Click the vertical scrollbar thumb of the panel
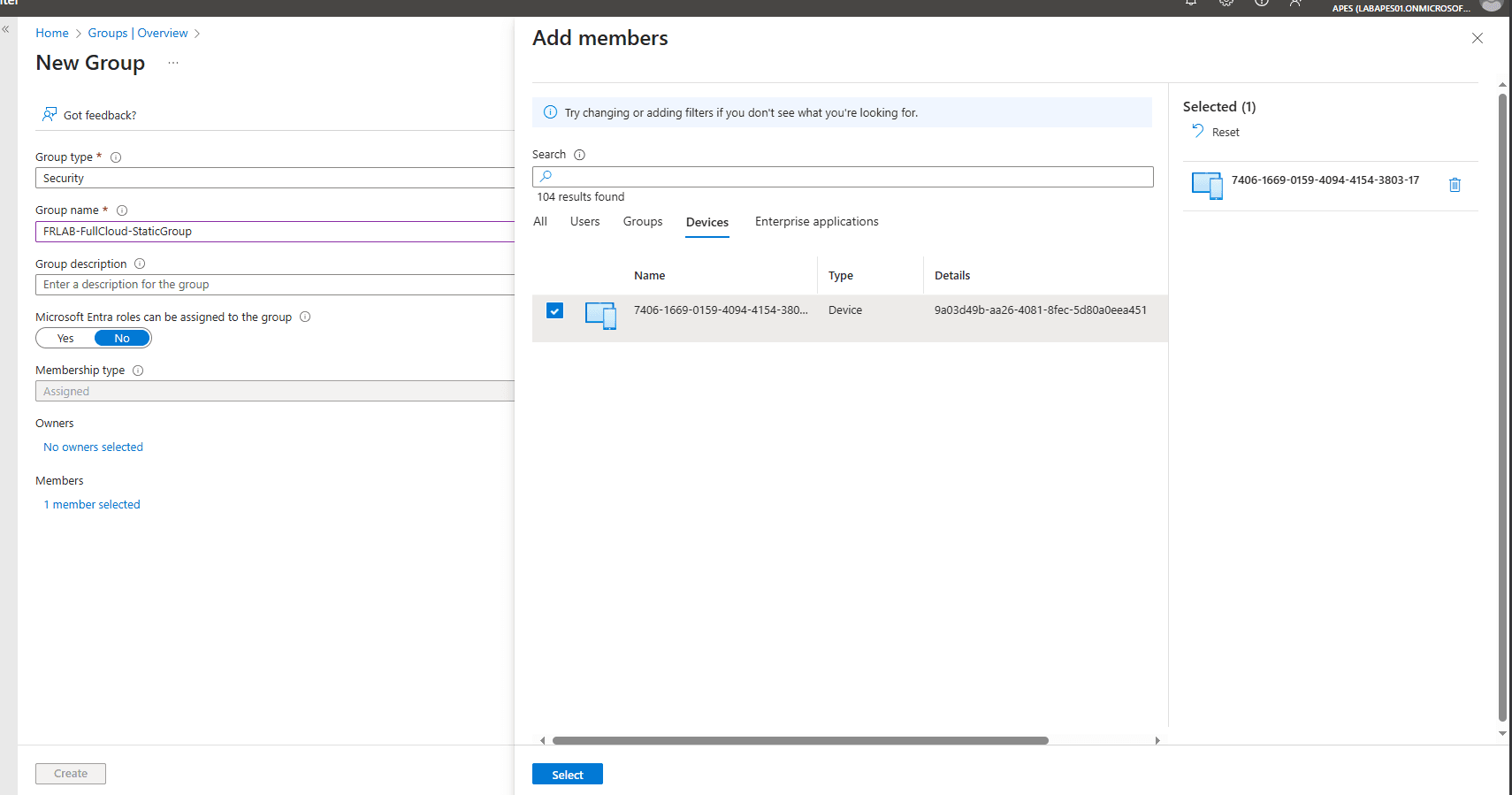This screenshot has width=1512, height=795. click(x=1502, y=407)
